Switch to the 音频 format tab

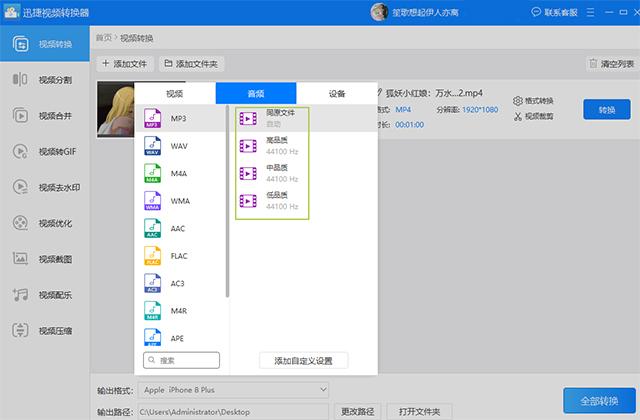256,93
